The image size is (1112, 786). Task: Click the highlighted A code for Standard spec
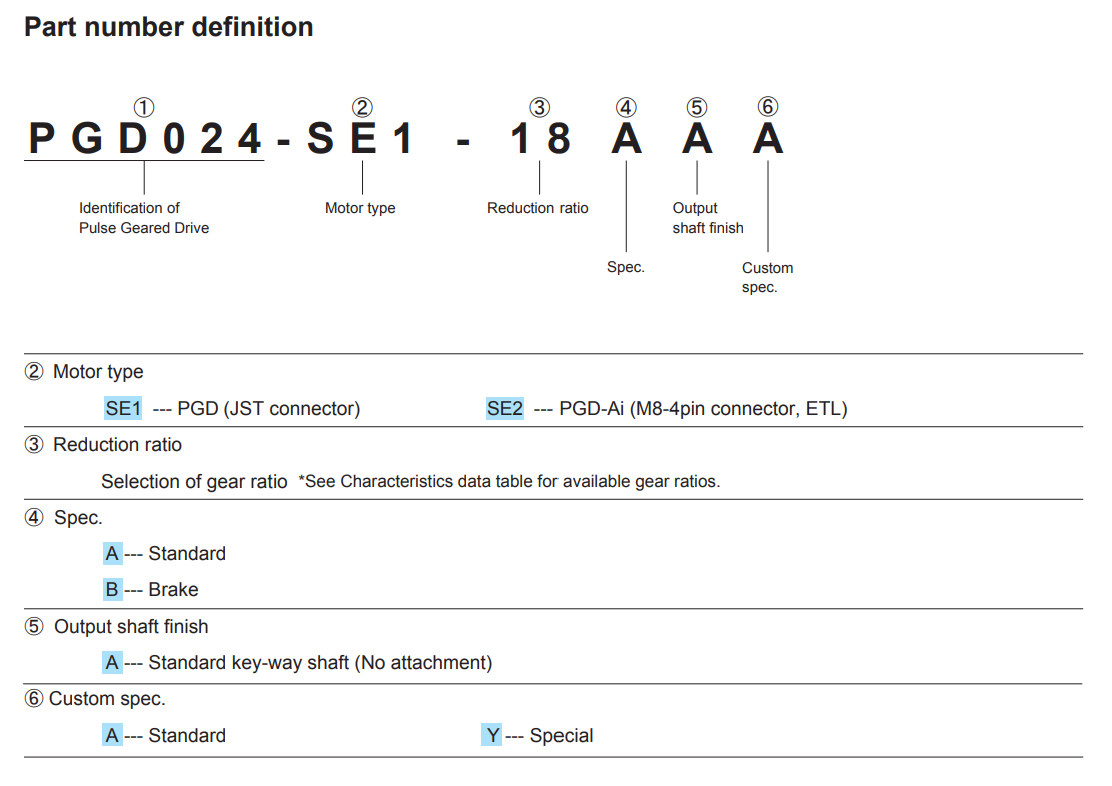point(113,553)
